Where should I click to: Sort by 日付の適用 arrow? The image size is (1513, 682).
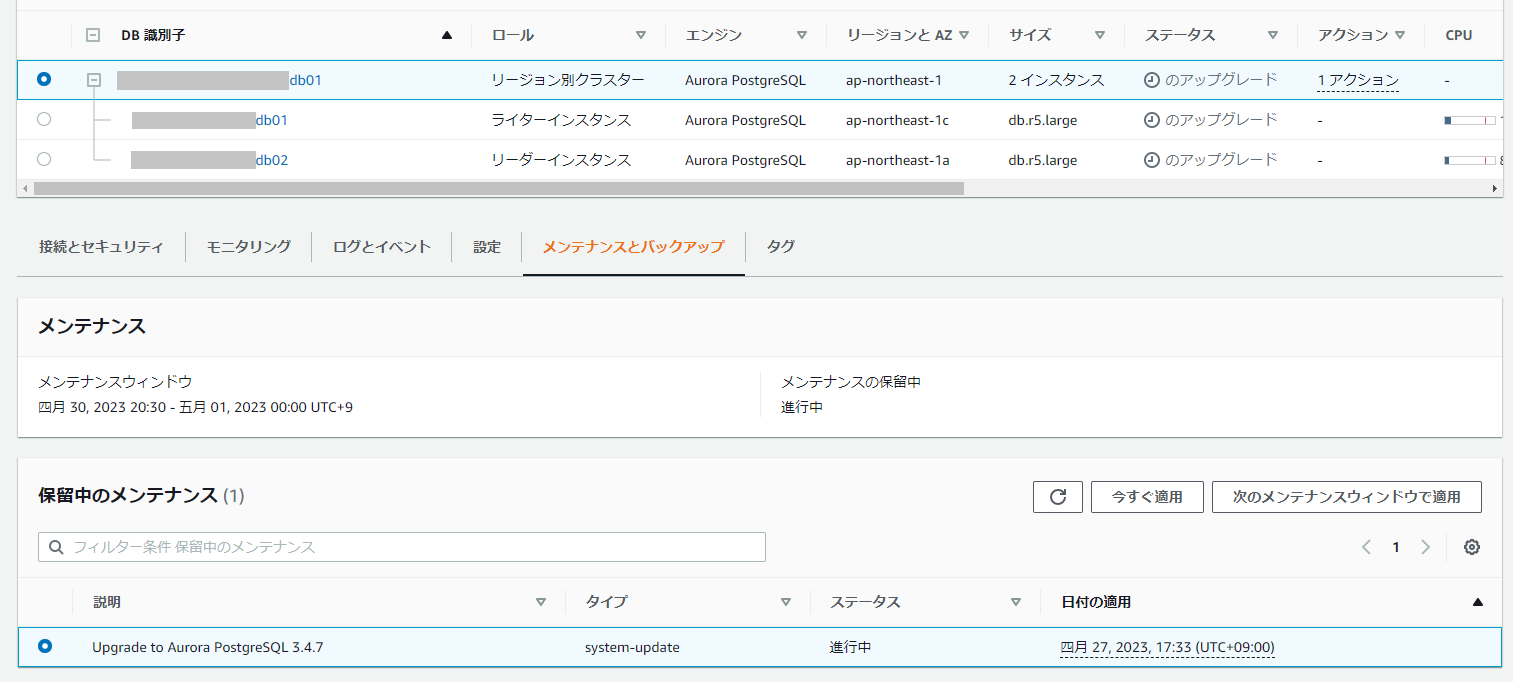(x=1478, y=602)
